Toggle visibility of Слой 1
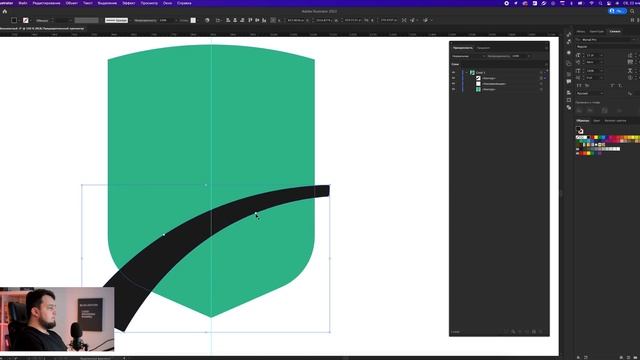640x360 pixels. pyautogui.click(x=453, y=72)
